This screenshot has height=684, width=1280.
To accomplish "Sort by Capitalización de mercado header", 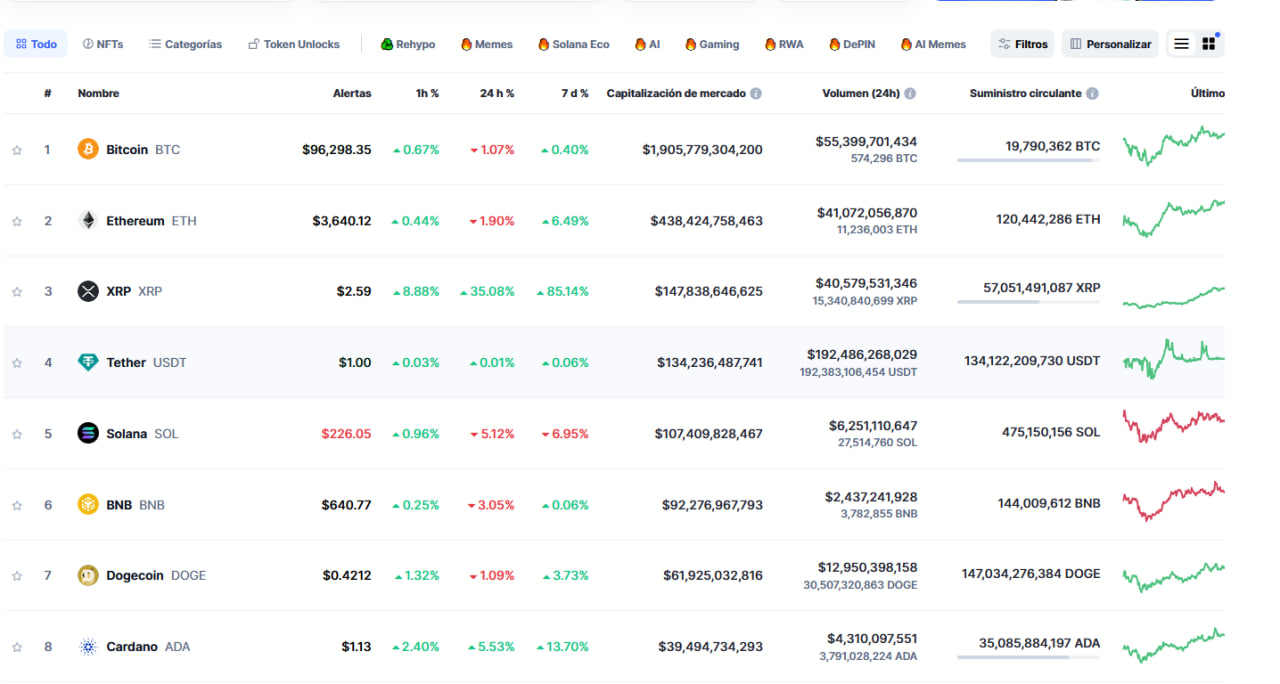I will coord(676,93).
